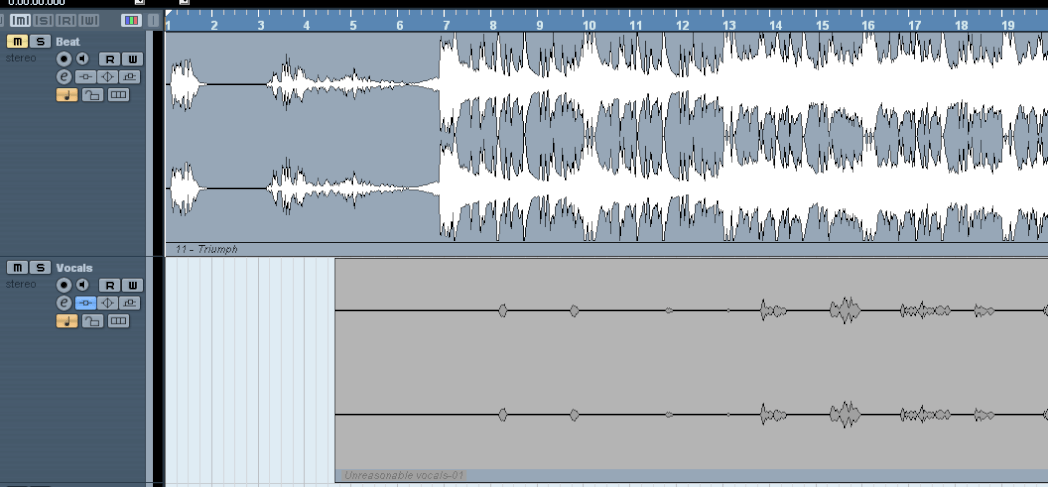
Task: Unmute the Beat track
Action: pyautogui.click(x=17, y=41)
